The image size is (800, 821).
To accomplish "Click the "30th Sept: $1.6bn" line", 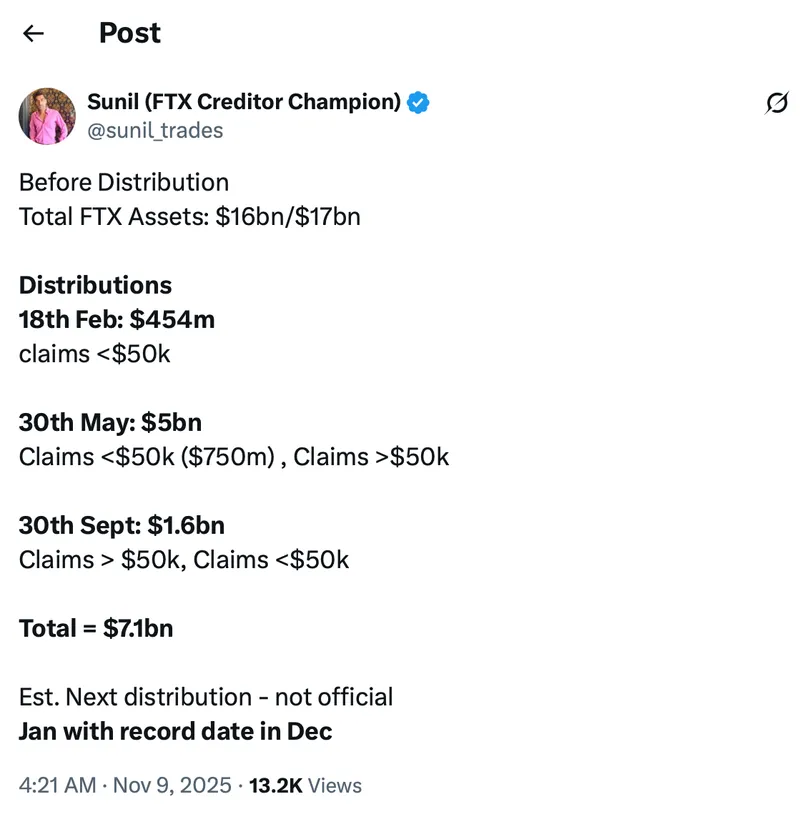I will (122, 525).
